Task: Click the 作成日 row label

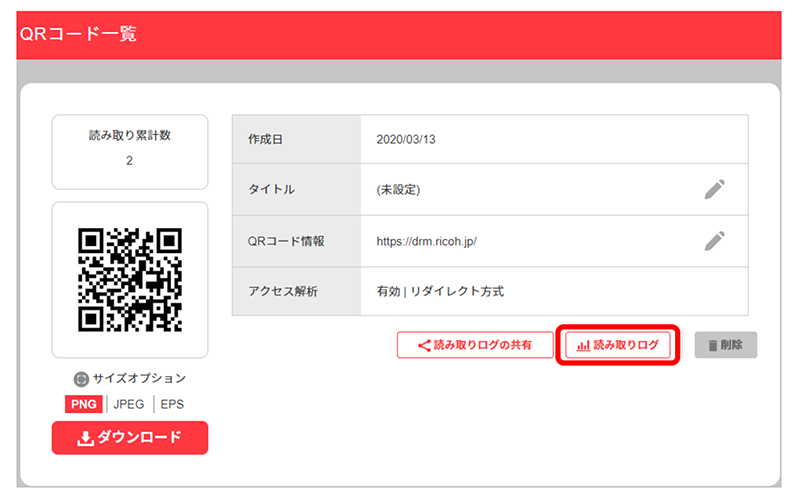Action: click(265, 139)
